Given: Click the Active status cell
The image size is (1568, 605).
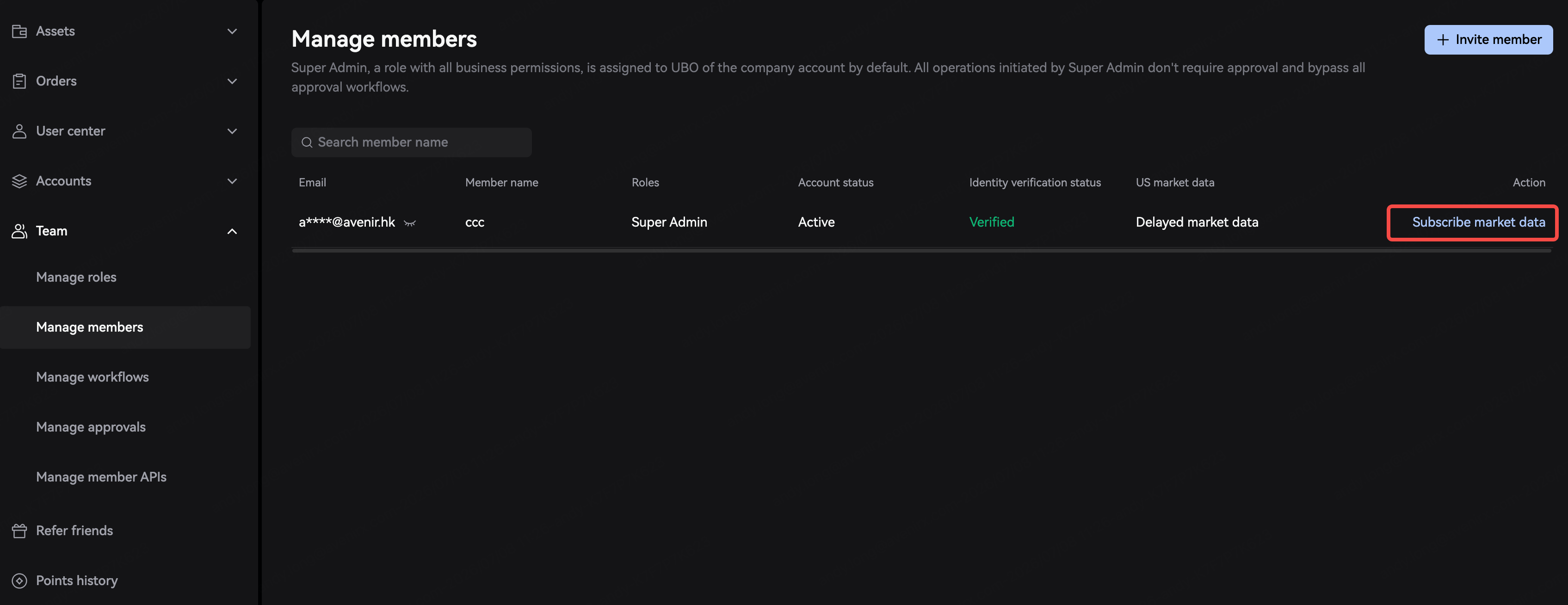Looking at the screenshot, I should pos(816,222).
